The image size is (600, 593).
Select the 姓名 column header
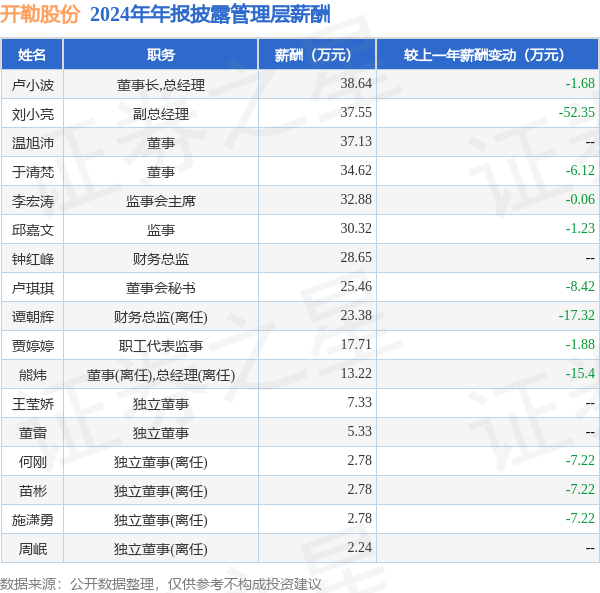32,55
